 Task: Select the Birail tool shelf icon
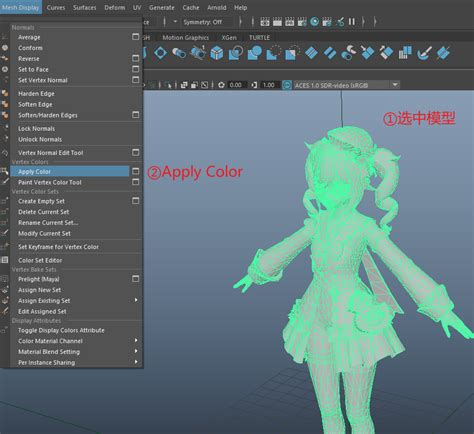198,53
